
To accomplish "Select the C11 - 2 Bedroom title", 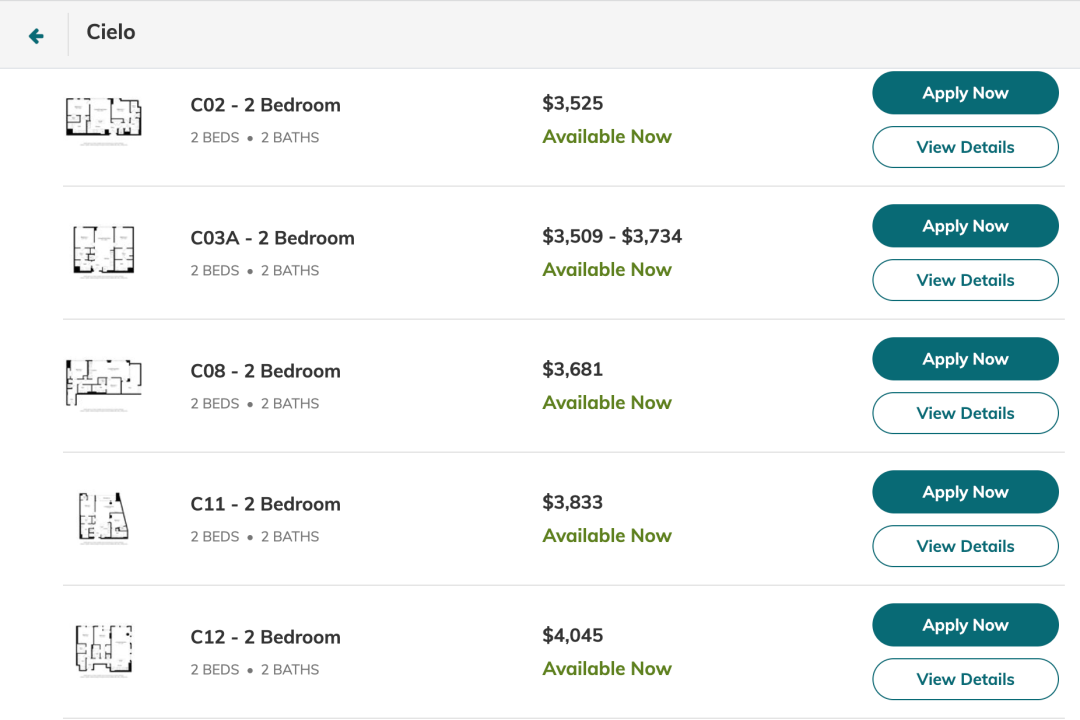I will point(265,504).
